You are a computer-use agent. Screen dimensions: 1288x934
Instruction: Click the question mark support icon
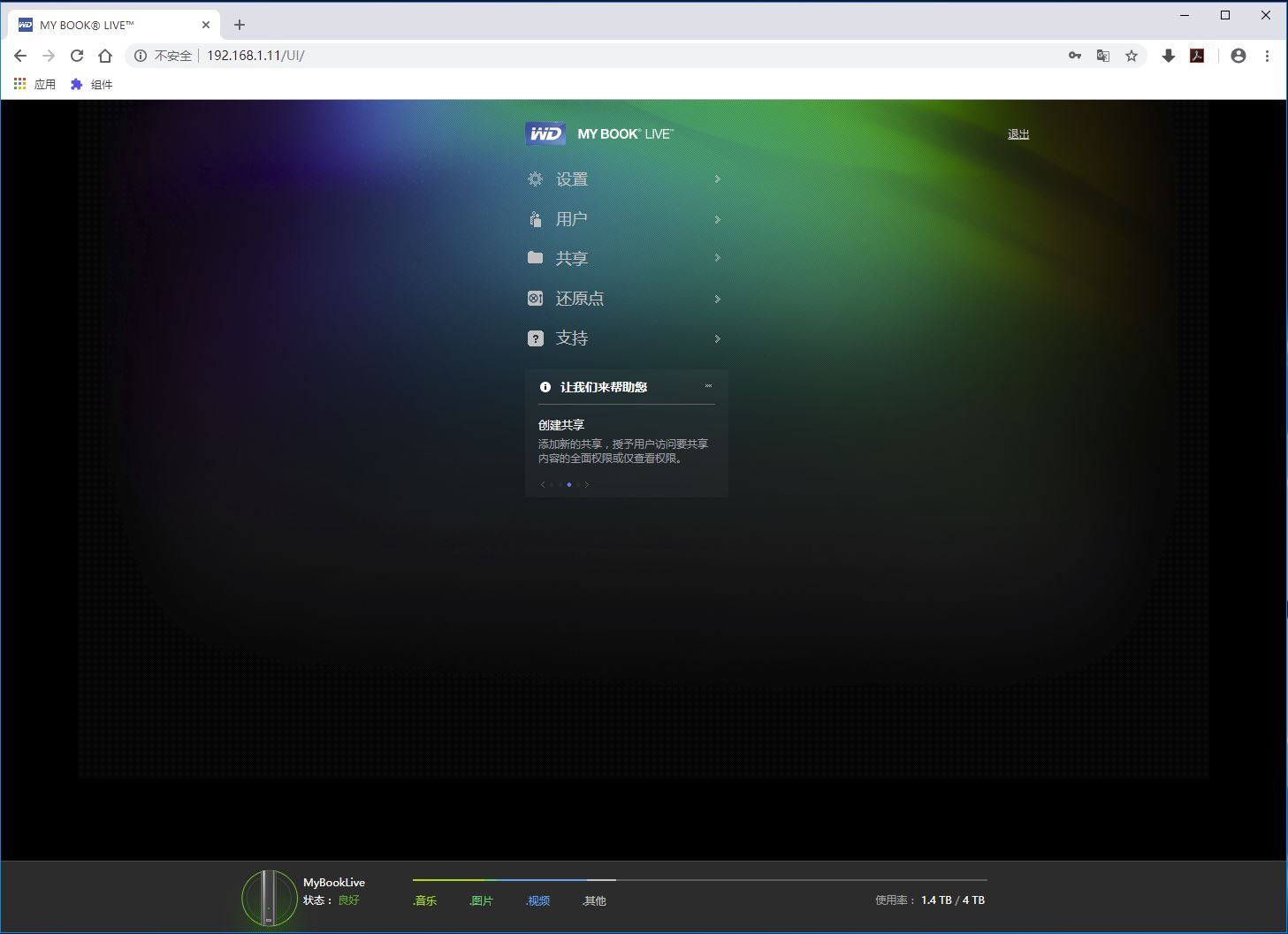tap(535, 338)
